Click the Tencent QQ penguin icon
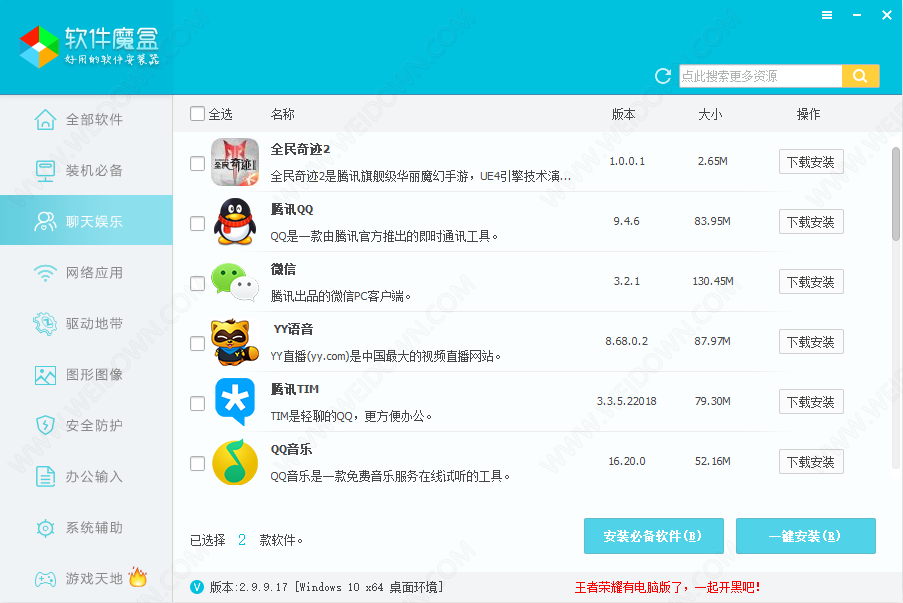 coord(235,222)
